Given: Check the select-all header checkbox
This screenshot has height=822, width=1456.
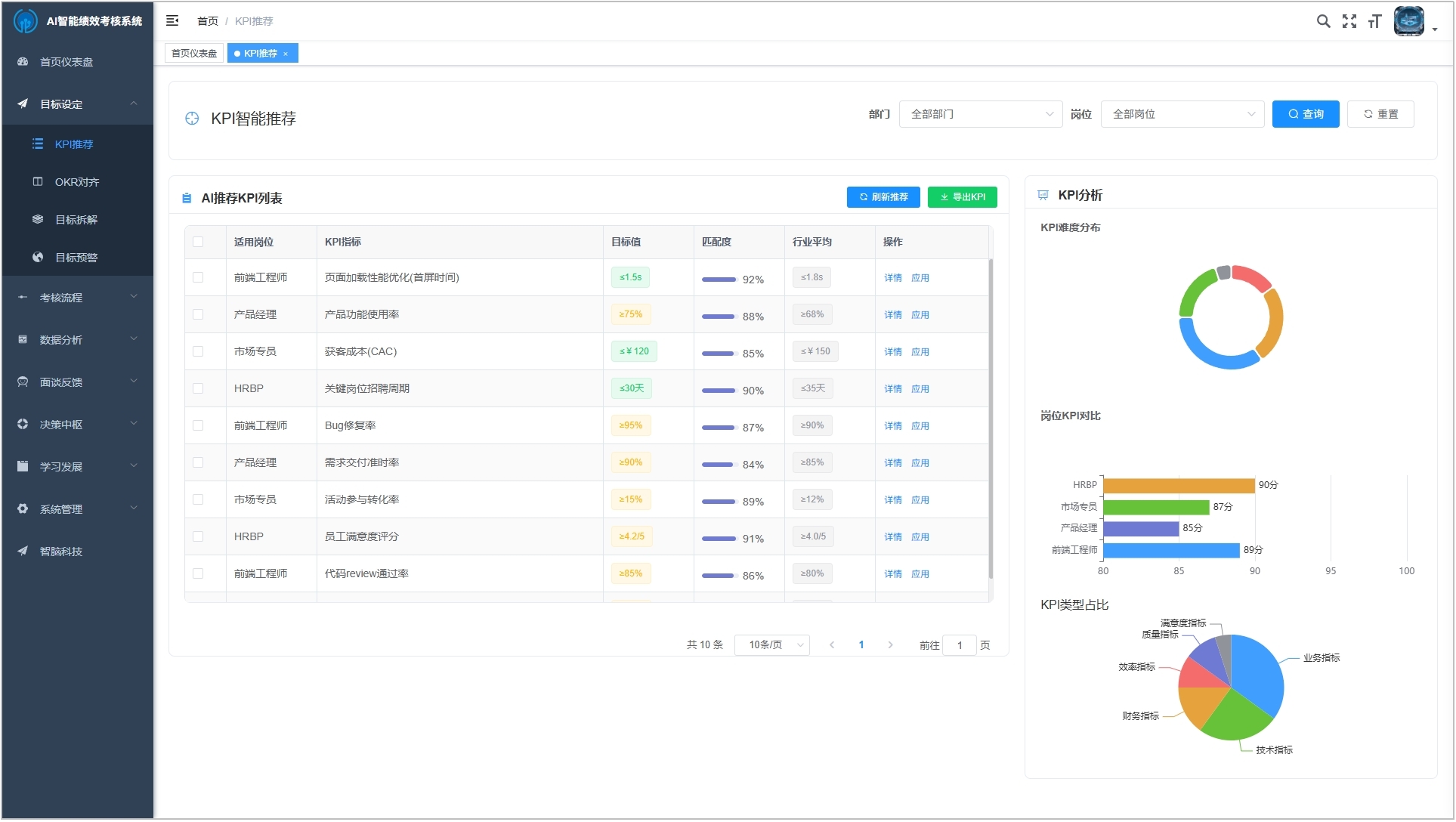Looking at the screenshot, I should click(x=198, y=242).
